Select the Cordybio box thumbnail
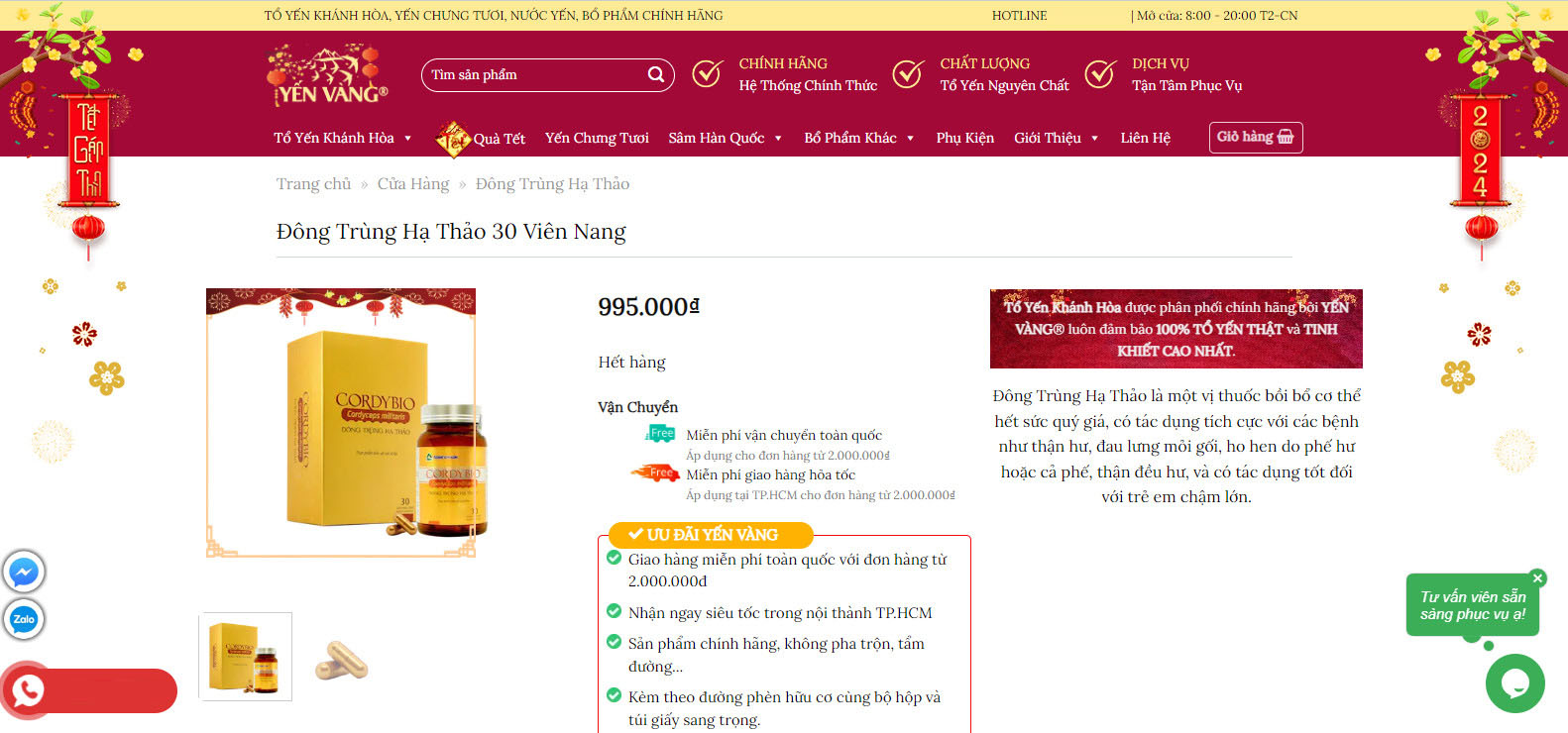This screenshot has height=733, width=1568. [x=246, y=657]
